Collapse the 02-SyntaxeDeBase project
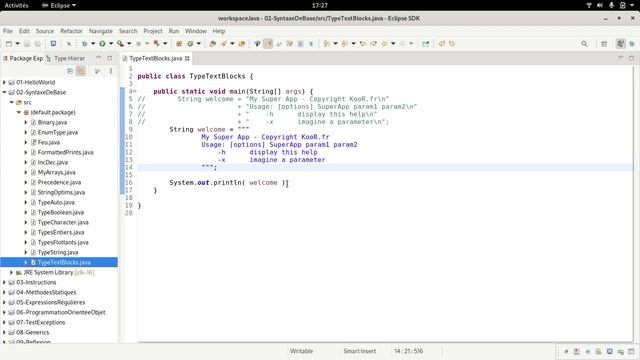This screenshot has height=360, width=640. pyautogui.click(x=4, y=92)
